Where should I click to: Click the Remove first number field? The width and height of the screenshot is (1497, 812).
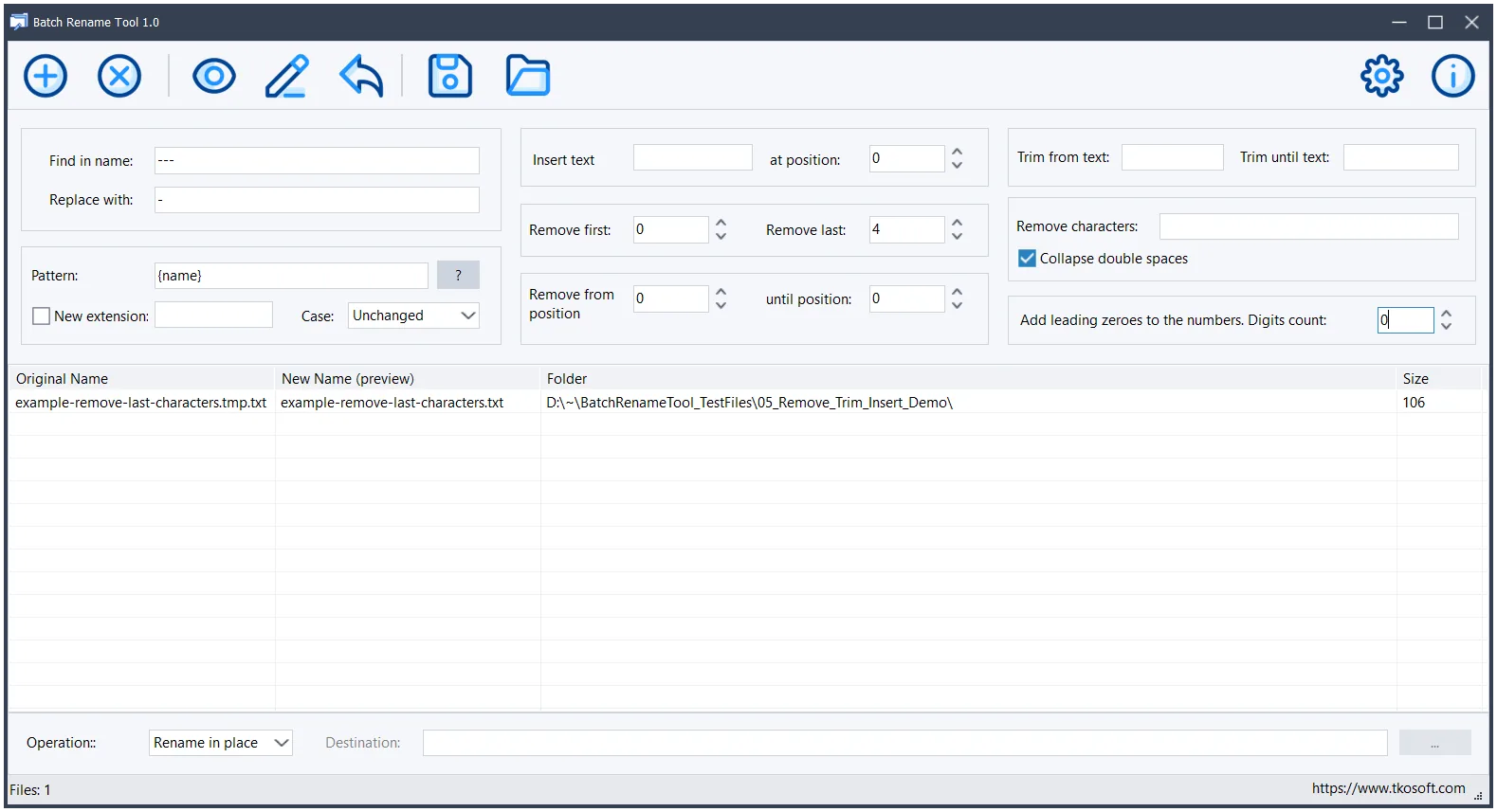coord(671,229)
